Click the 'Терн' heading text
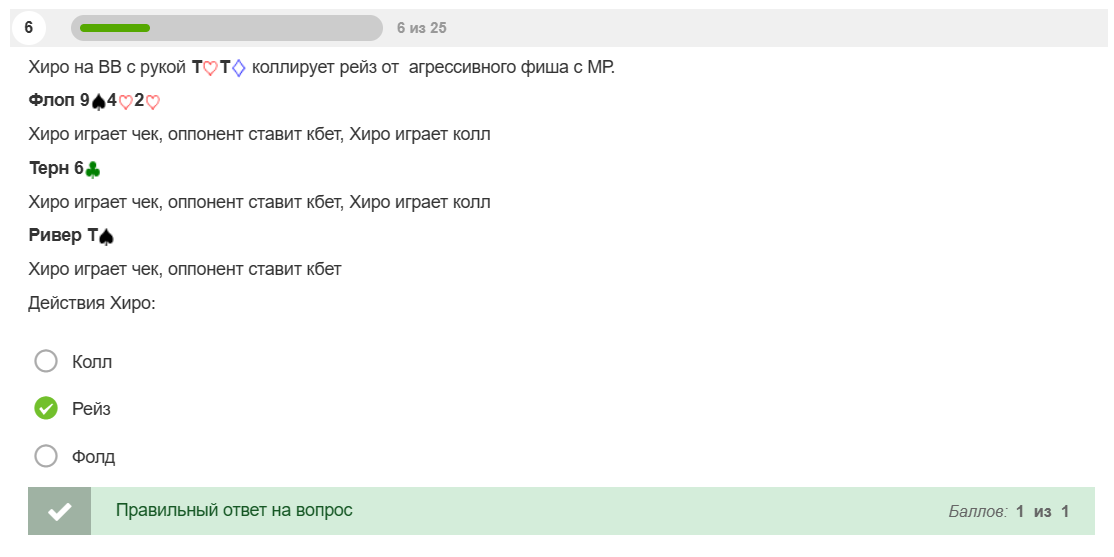The image size is (1114, 557). 49,169
